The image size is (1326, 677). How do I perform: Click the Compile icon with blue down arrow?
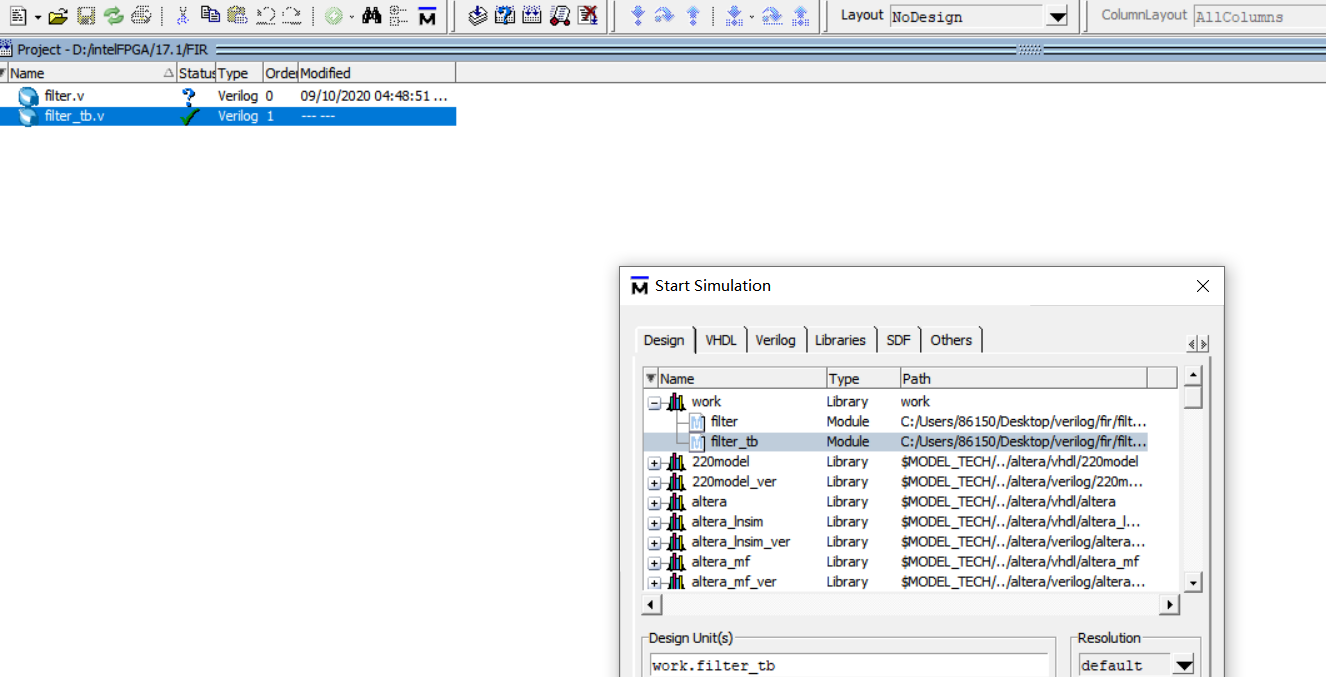pyautogui.click(x=478, y=16)
